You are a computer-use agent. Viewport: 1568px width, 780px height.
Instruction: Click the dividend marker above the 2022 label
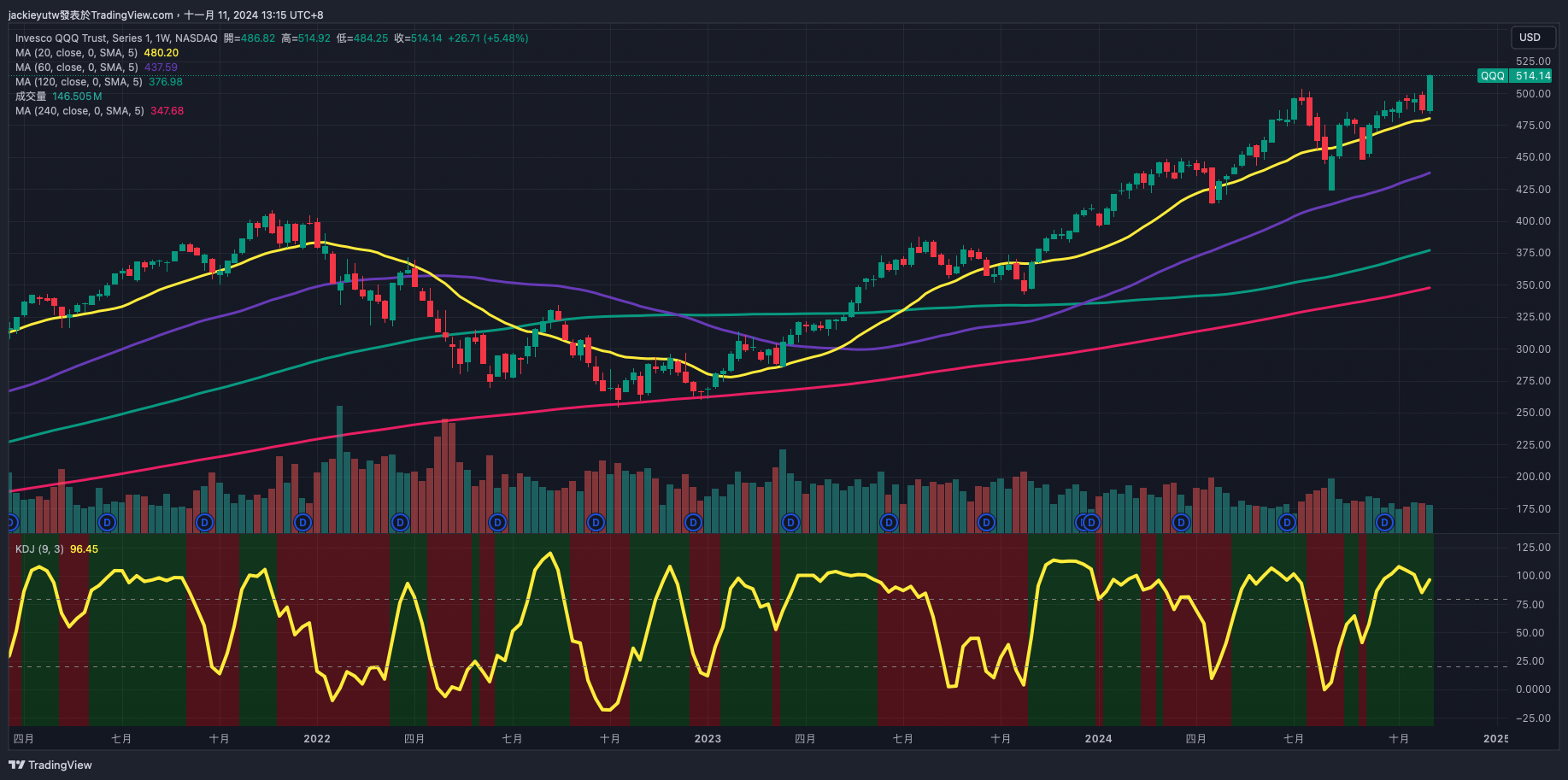click(x=302, y=522)
